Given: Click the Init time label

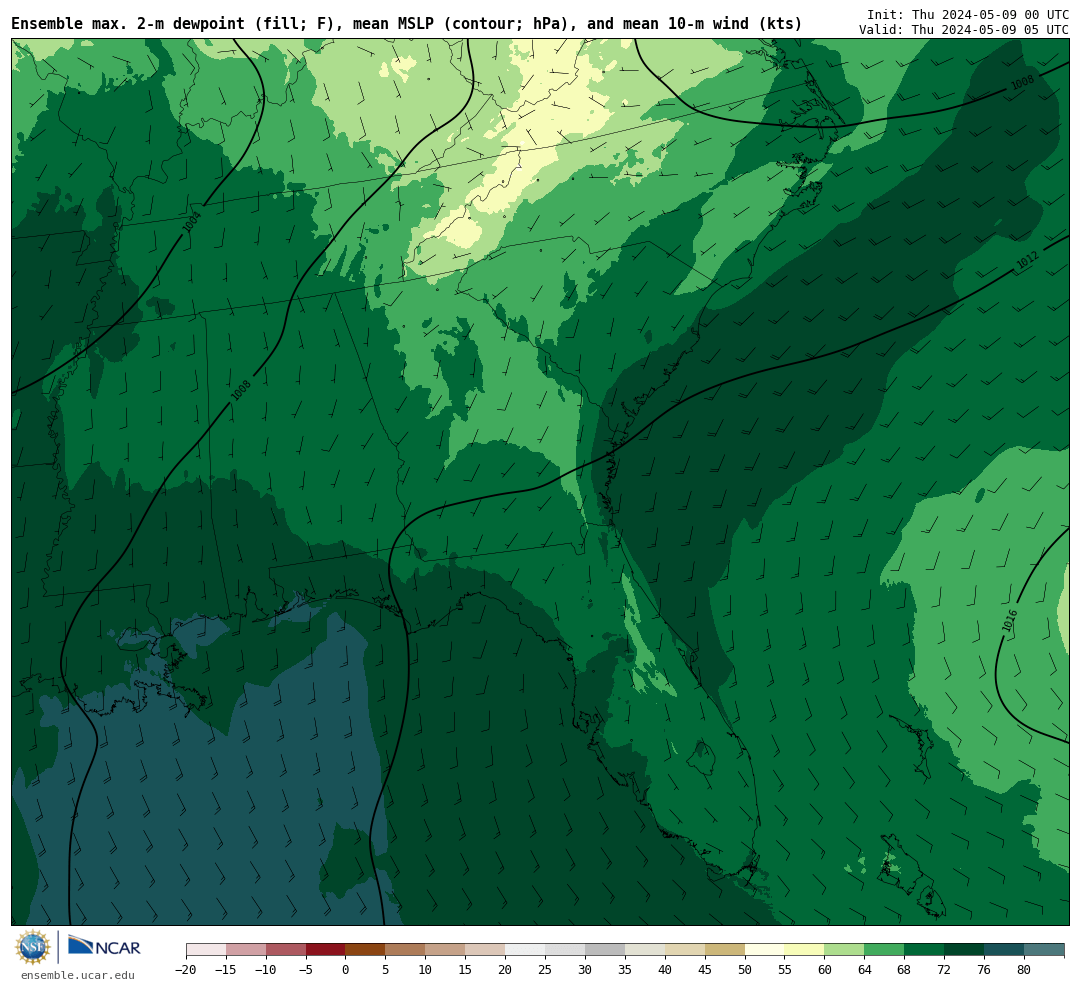Looking at the screenshot, I should point(968,14).
